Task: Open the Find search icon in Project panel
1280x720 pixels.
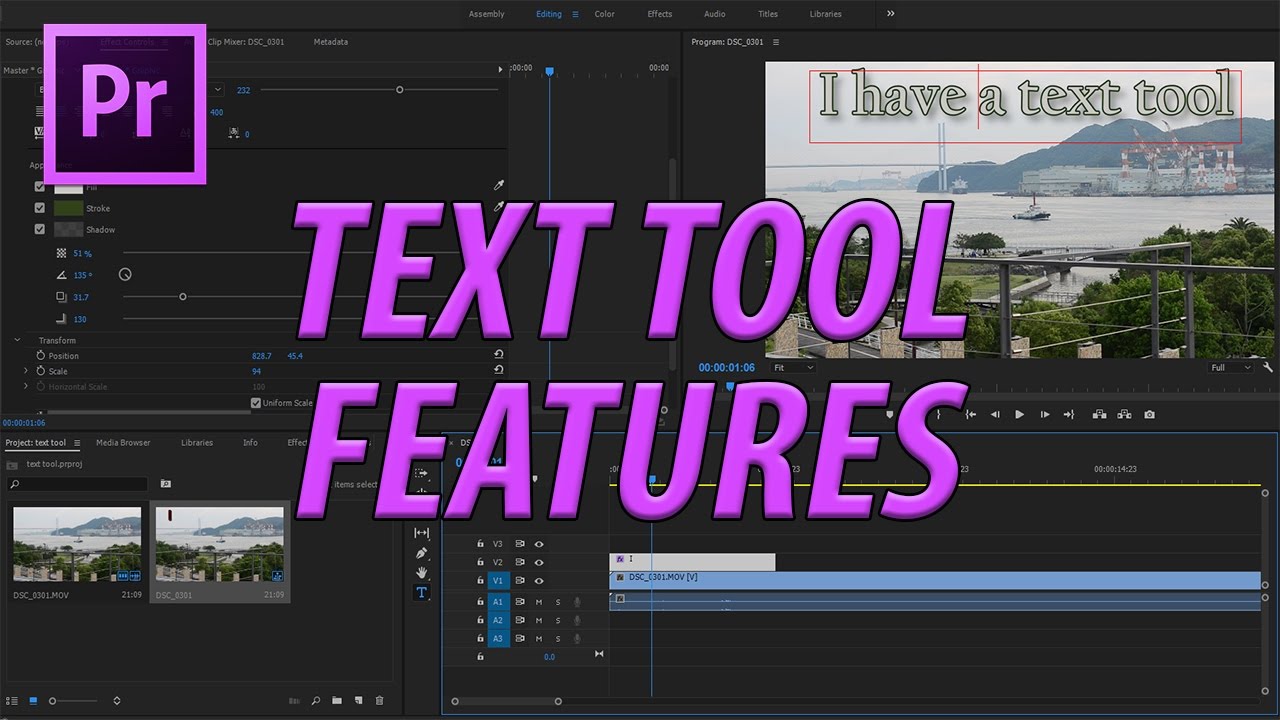Action: (x=315, y=701)
